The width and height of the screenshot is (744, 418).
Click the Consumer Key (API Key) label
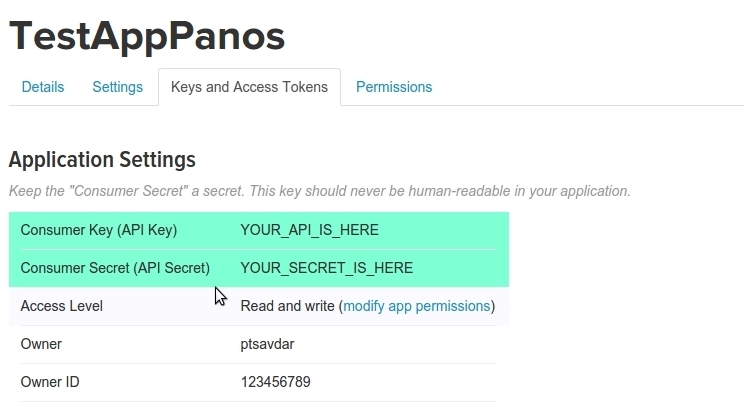click(98, 230)
